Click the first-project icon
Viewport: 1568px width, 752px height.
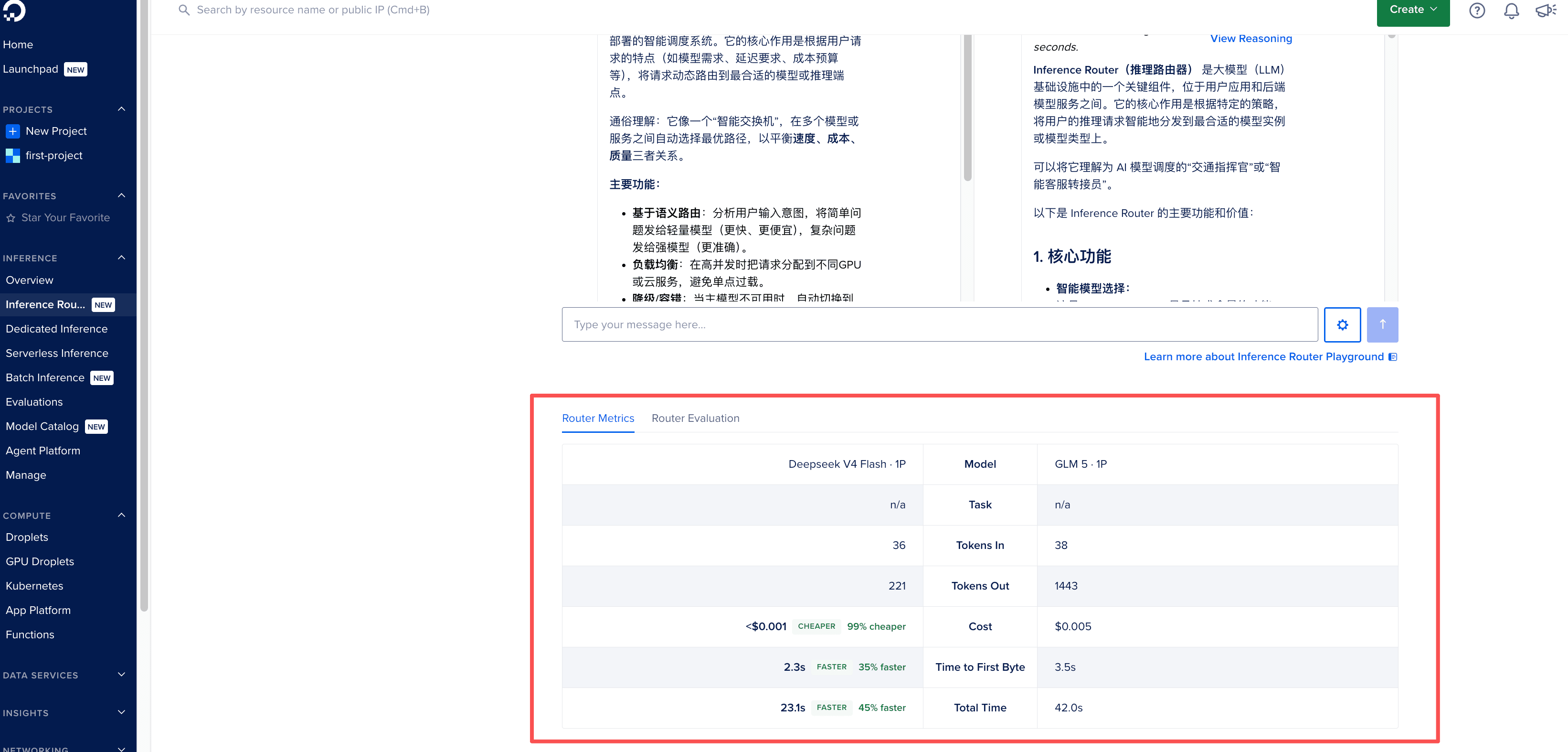[x=12, y=155]
